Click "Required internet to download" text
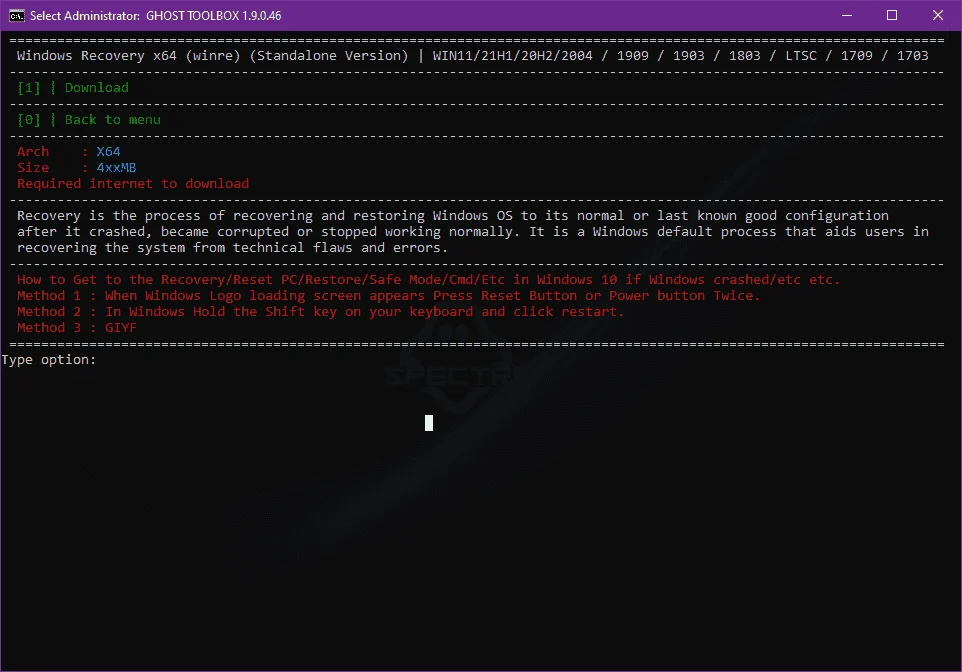 pos(133,183)
